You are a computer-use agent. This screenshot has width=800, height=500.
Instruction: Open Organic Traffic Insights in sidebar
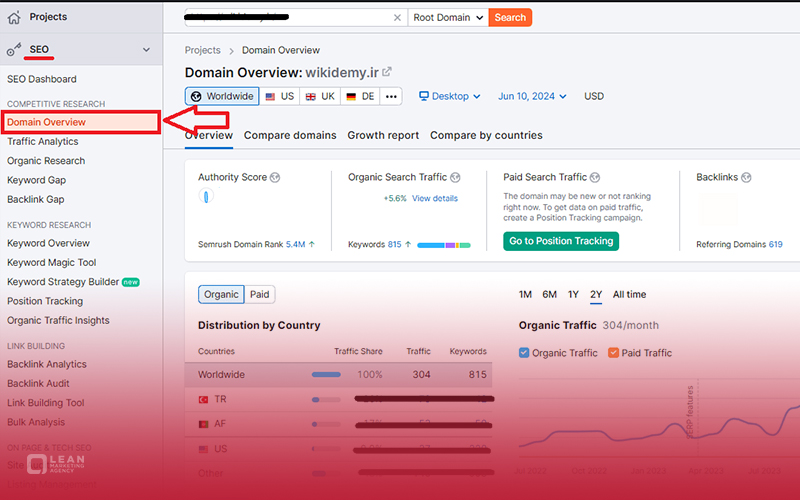(58, 321)
